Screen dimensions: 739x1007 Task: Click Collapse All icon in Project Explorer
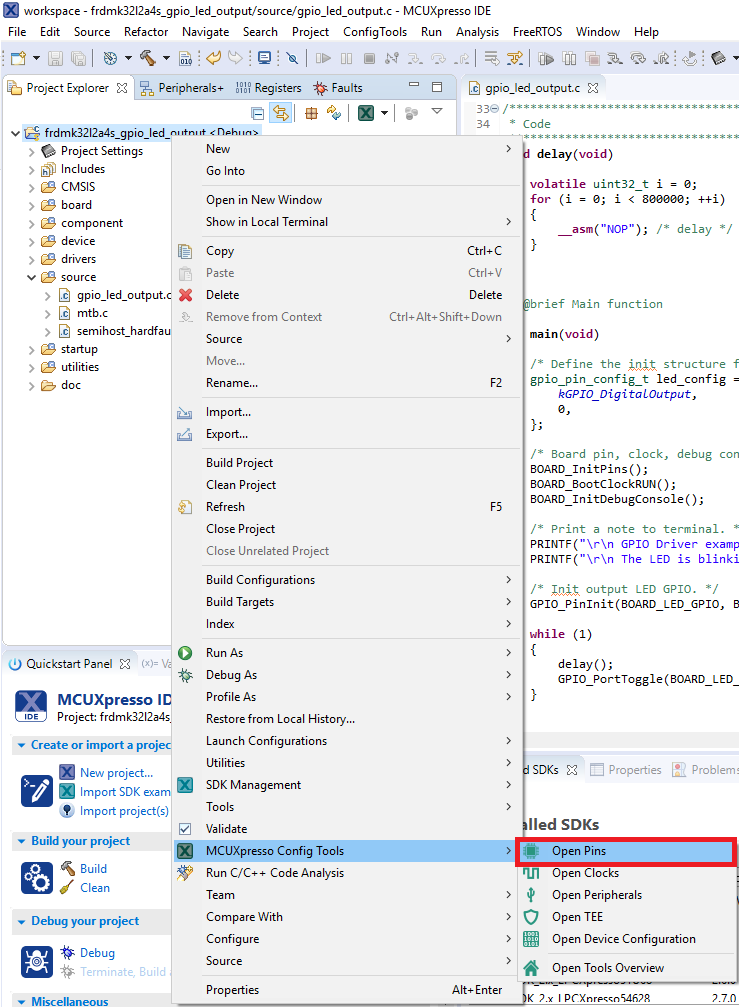tap(257, 113)
